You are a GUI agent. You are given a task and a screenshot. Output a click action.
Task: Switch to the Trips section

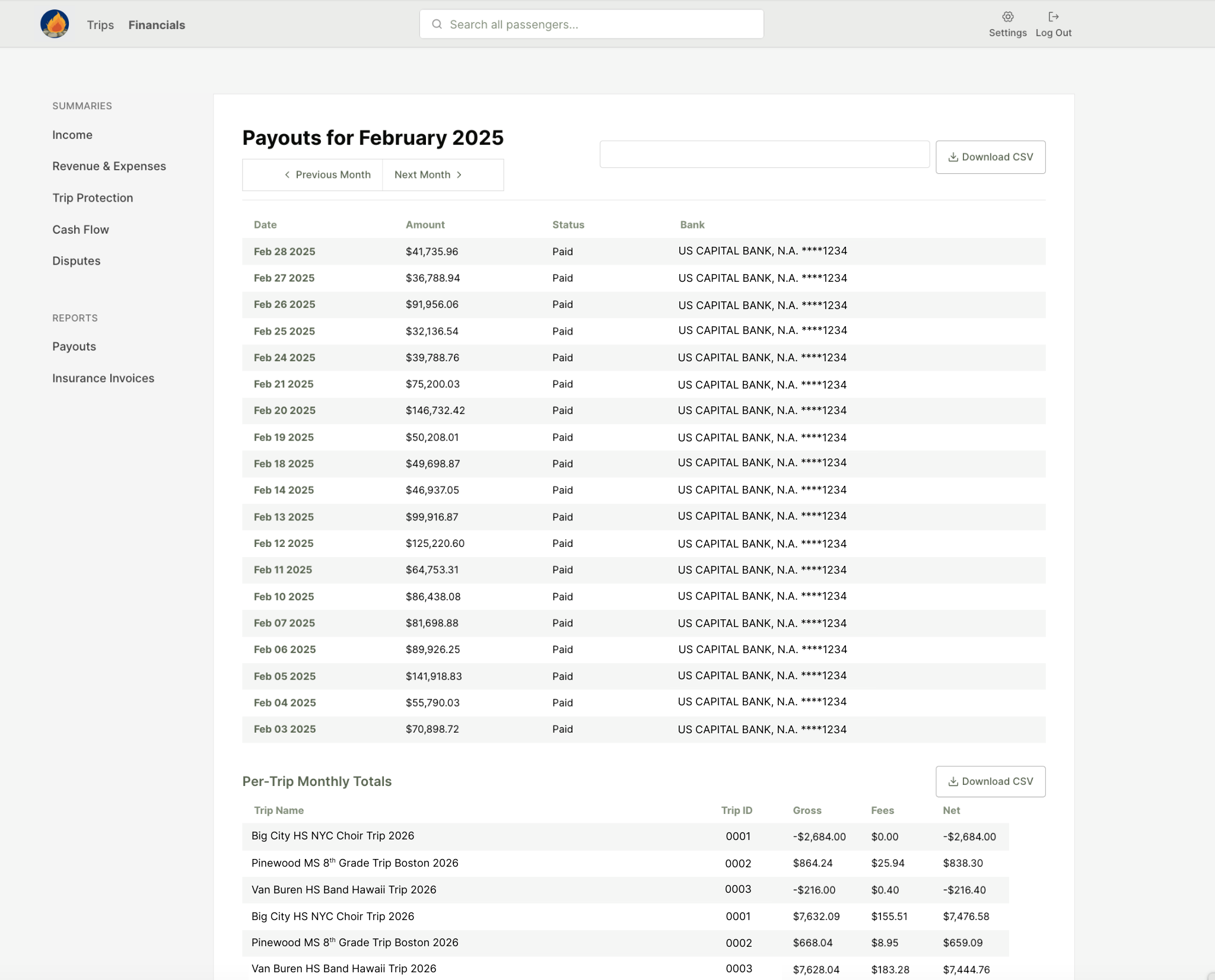coord(100,25)
